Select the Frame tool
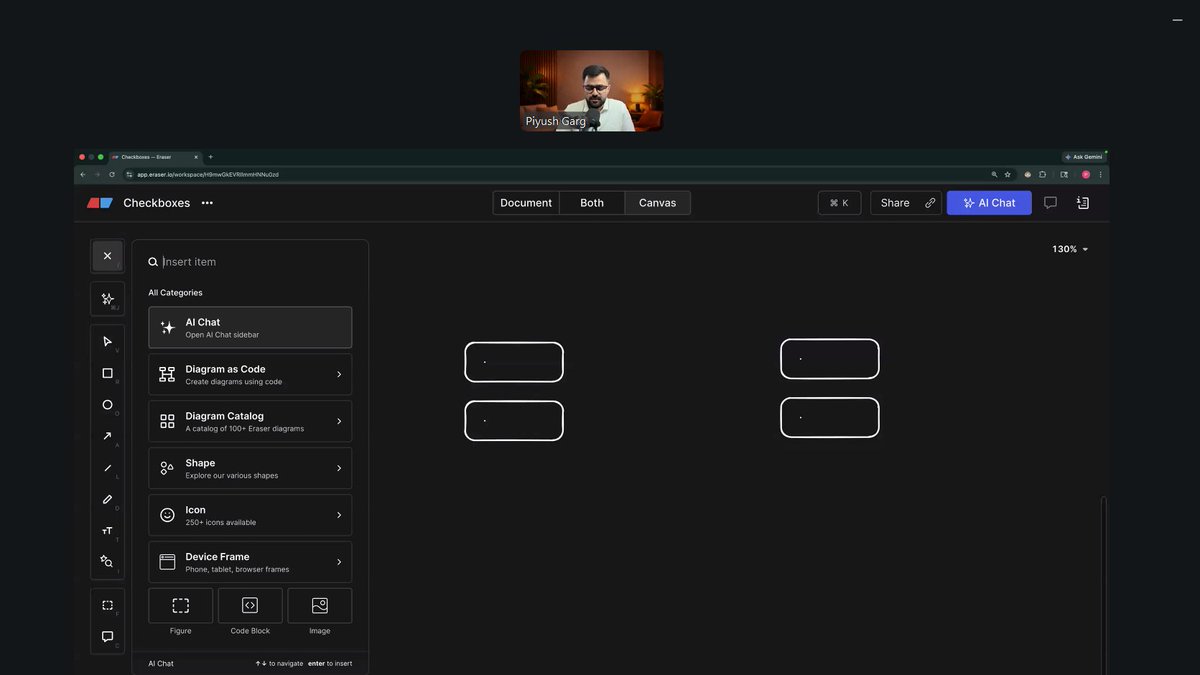 tap(107, 604)
